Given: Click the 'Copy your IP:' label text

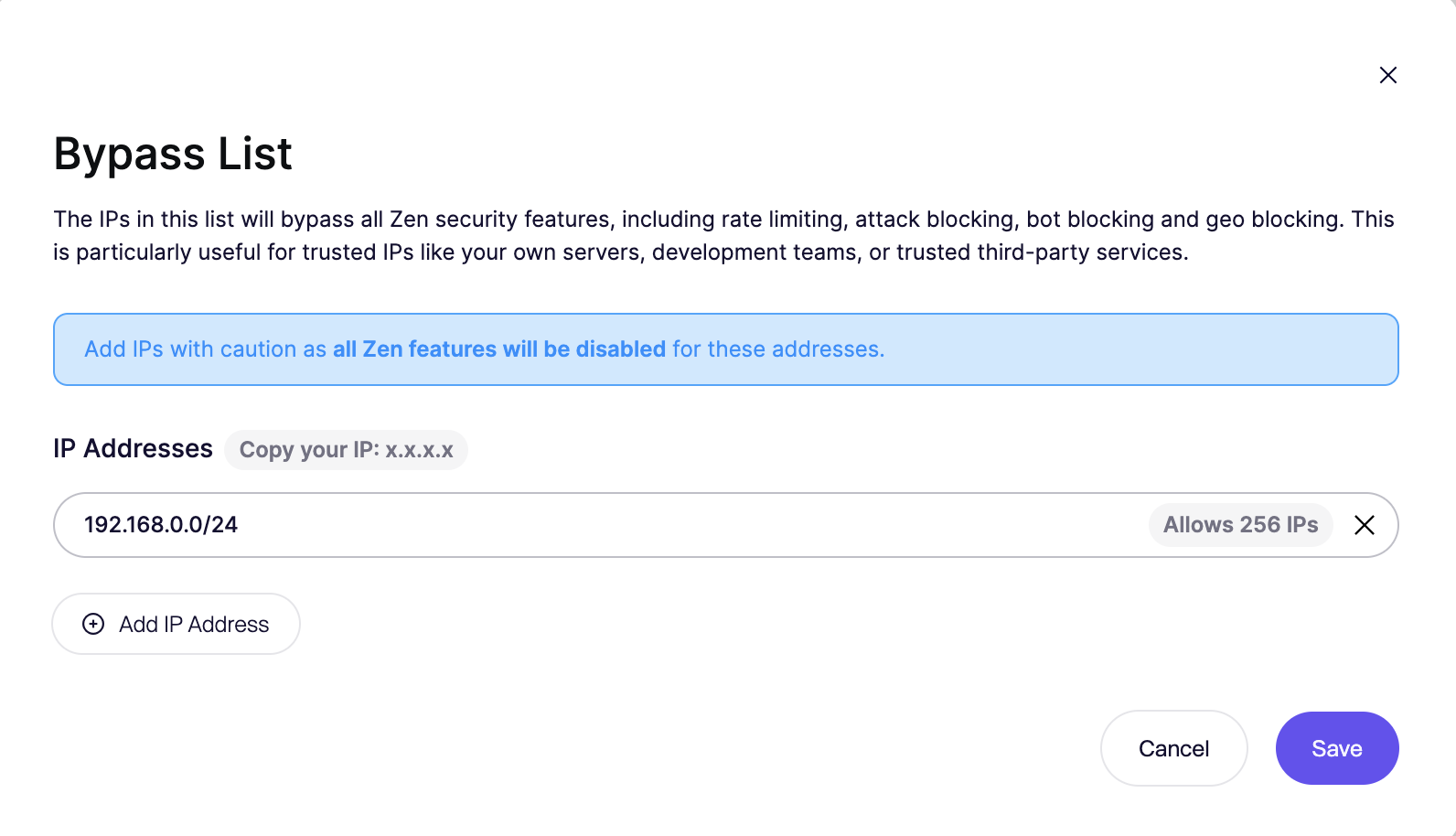Looking at the screenshot, I should coord(308,450).
